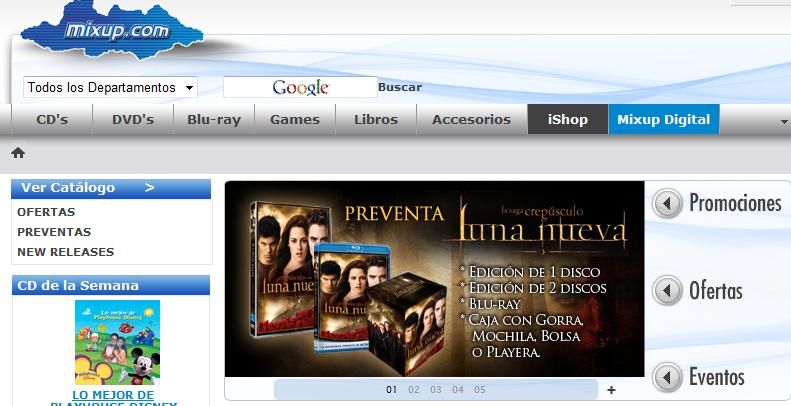This screenshot has height=406, width=791.
Task: Open the Todos los Departamentos dropdown
Action: 110,88
